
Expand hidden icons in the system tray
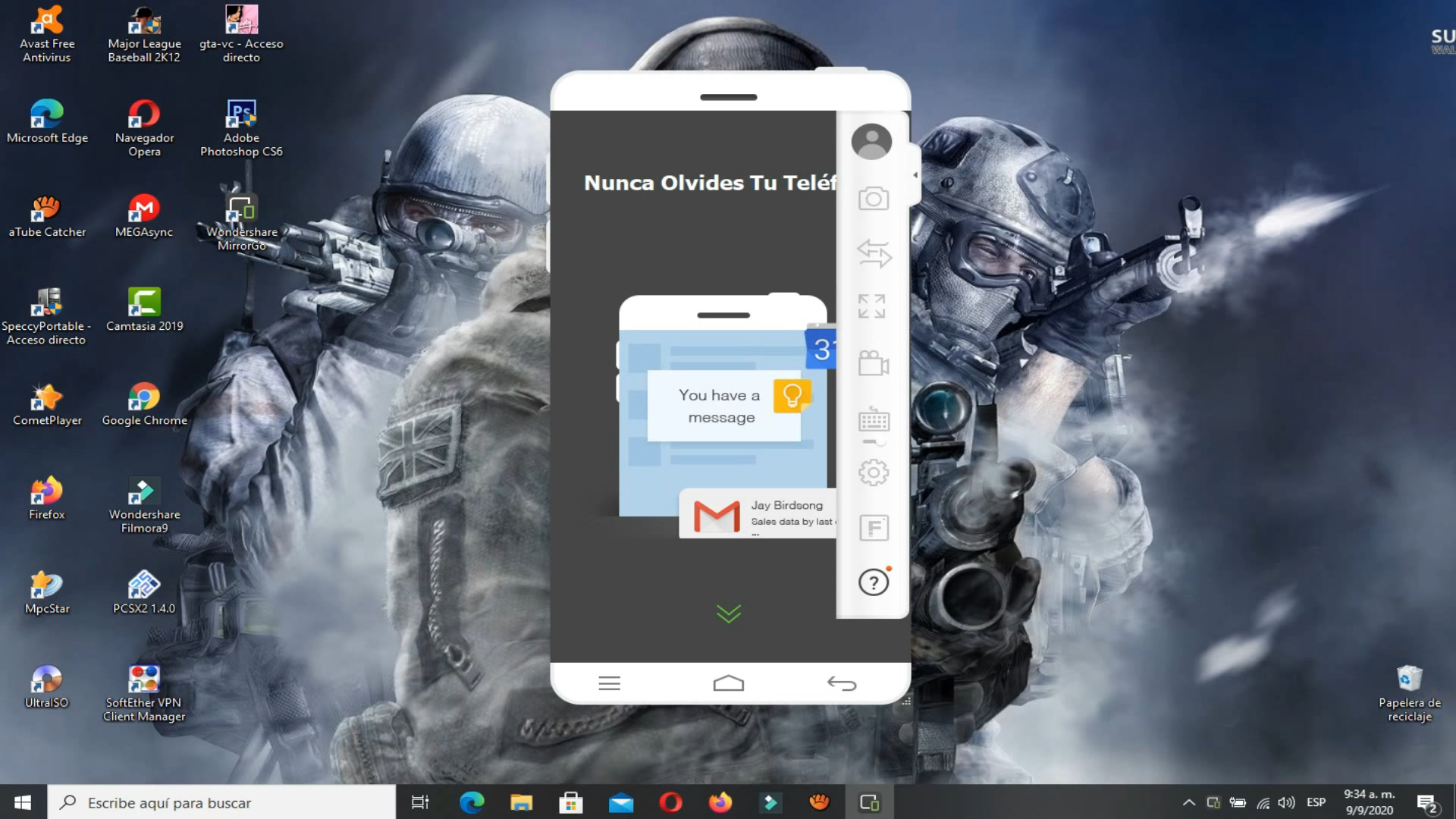(1189, 802)
